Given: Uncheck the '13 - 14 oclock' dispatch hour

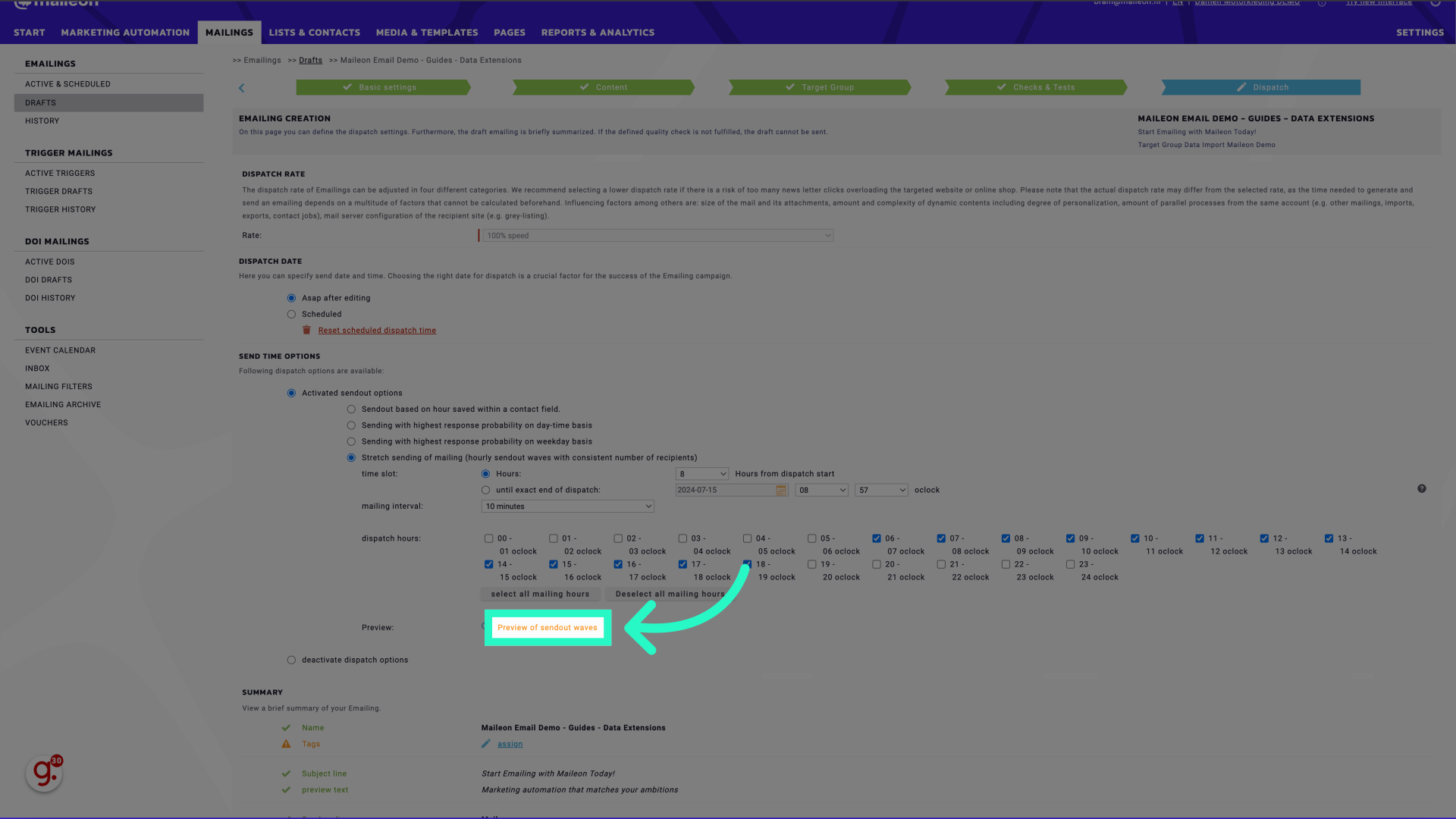Looking at the screenshot, I should coord(1329,538).
